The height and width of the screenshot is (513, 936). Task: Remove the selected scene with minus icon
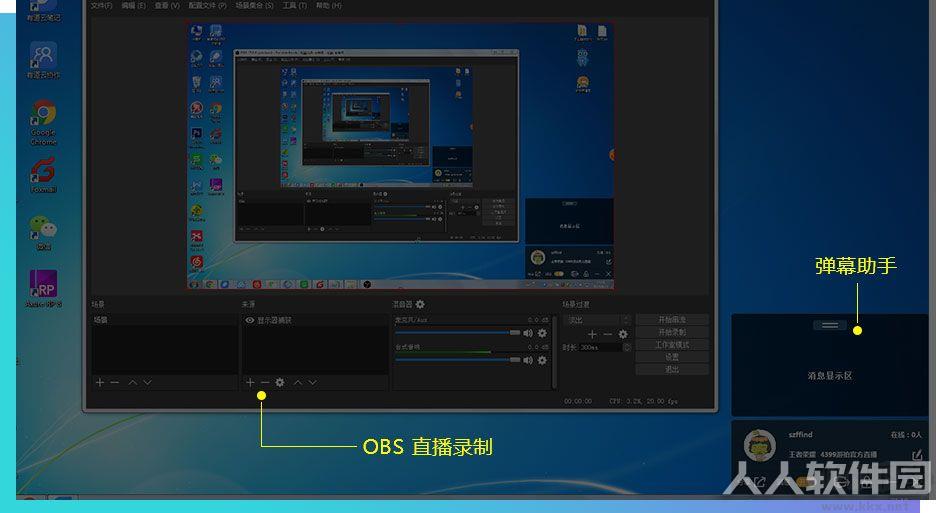pyautogui.click(x=115, y=382)
